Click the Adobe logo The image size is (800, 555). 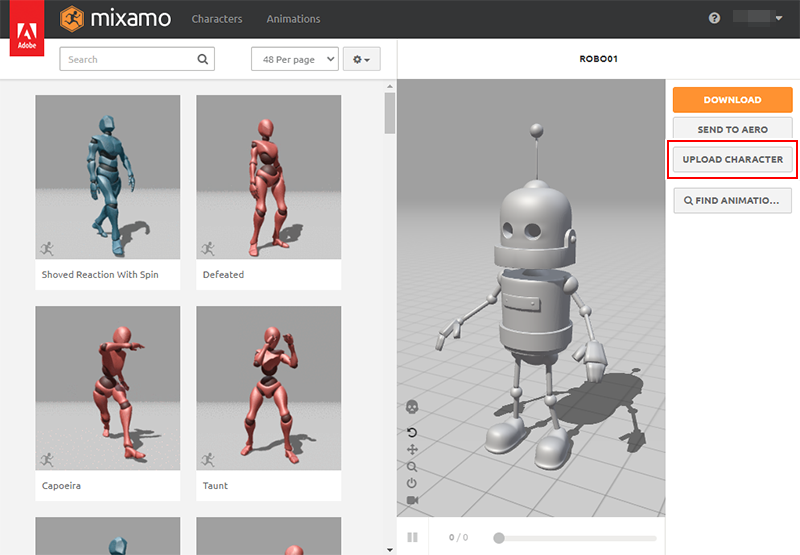point(26,35)
